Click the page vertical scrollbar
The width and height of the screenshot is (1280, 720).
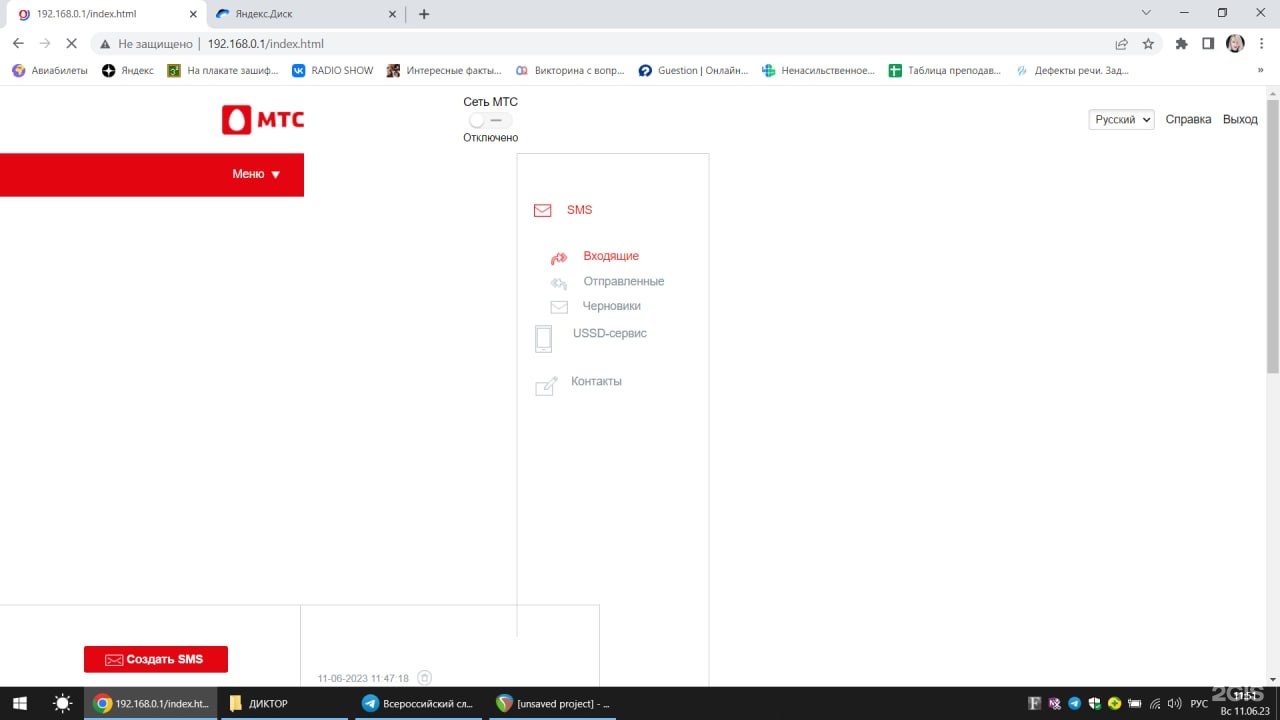[1273, 235]
